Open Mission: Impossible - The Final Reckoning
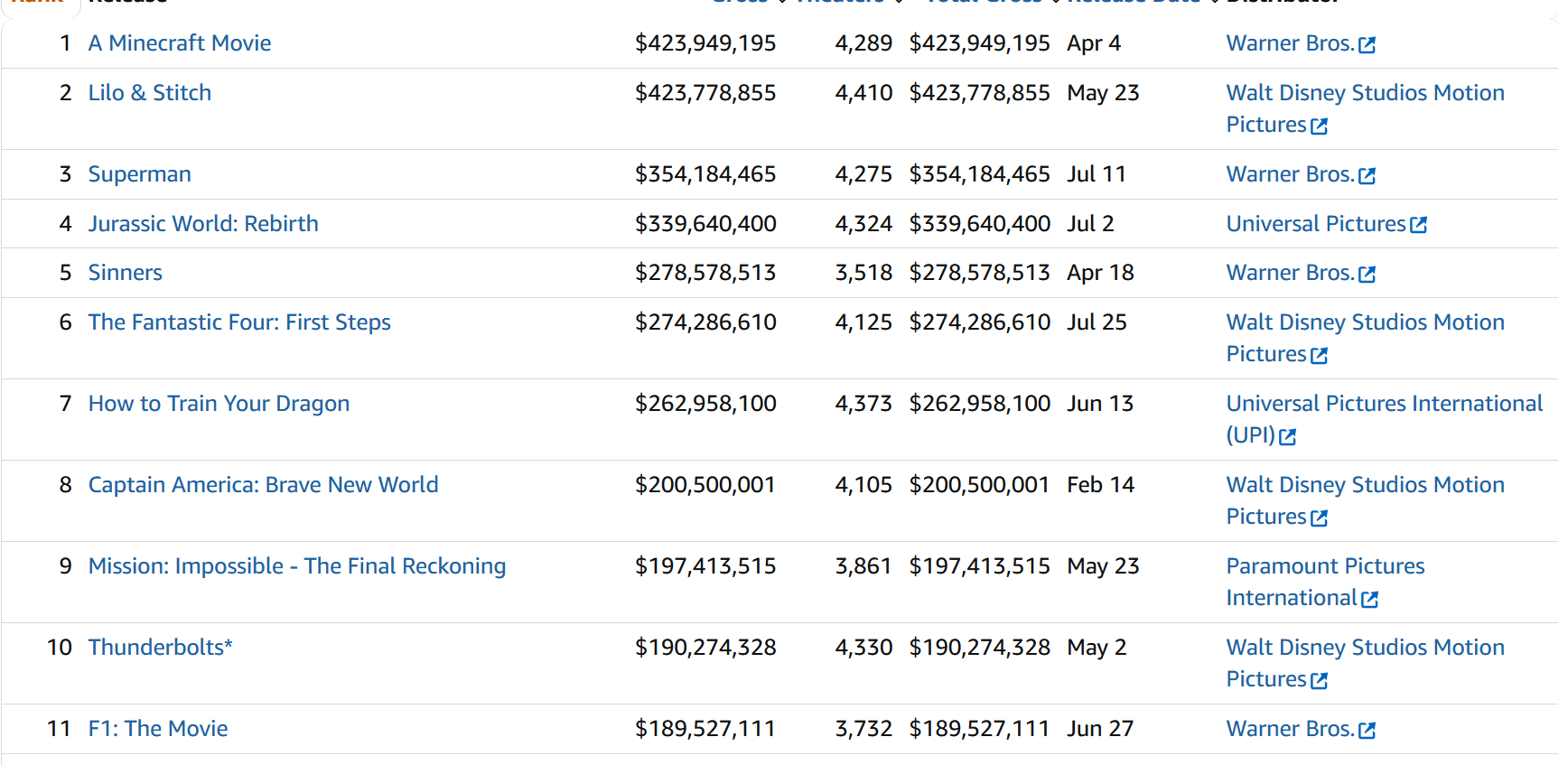This screenshot has height=765, width=1568. point(297,566)
